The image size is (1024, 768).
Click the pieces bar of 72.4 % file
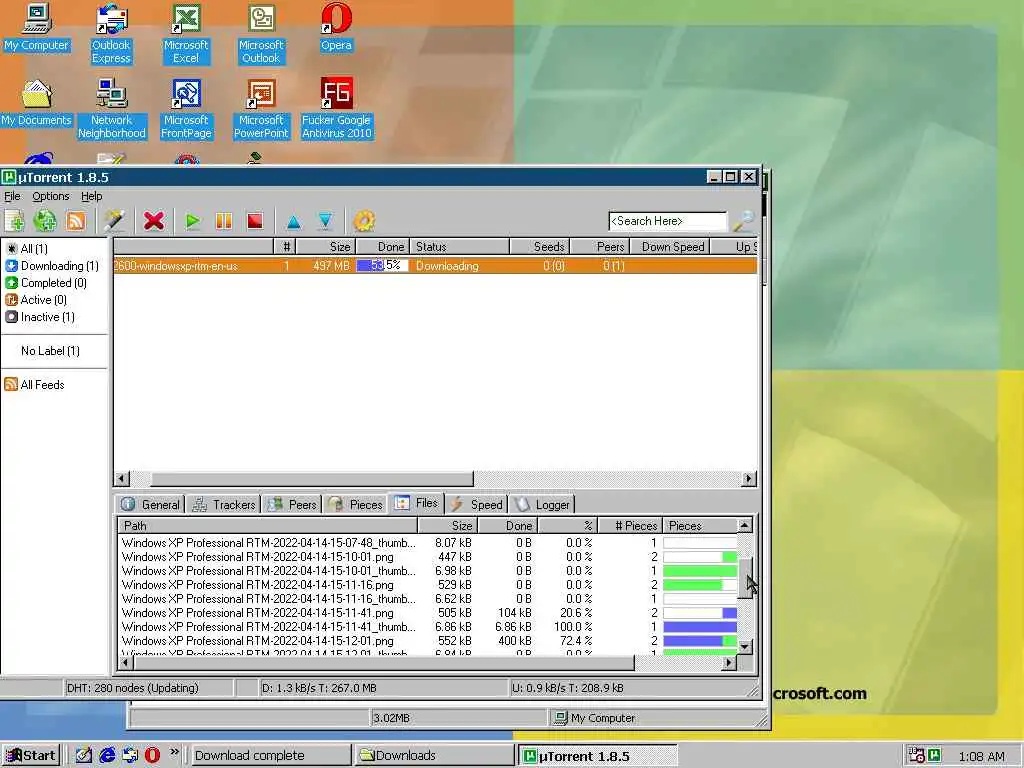700,641
